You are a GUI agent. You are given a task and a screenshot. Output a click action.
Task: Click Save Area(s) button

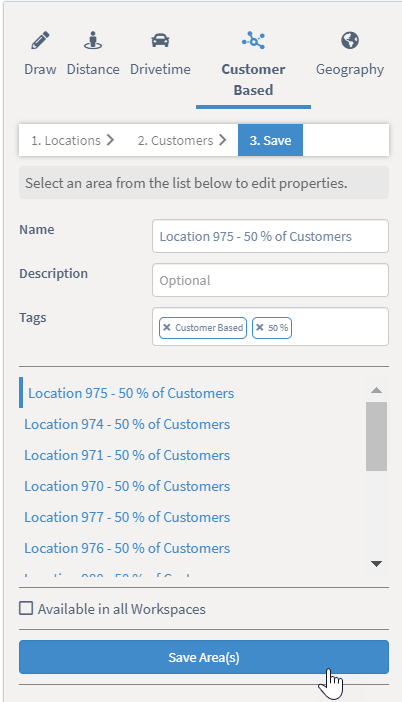tap(204, 657)
